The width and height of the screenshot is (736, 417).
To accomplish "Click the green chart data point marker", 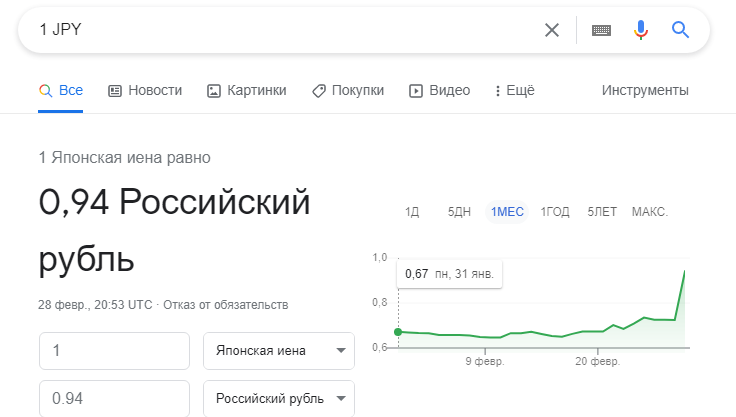I will pyautogui.click(x=398, y=332).
